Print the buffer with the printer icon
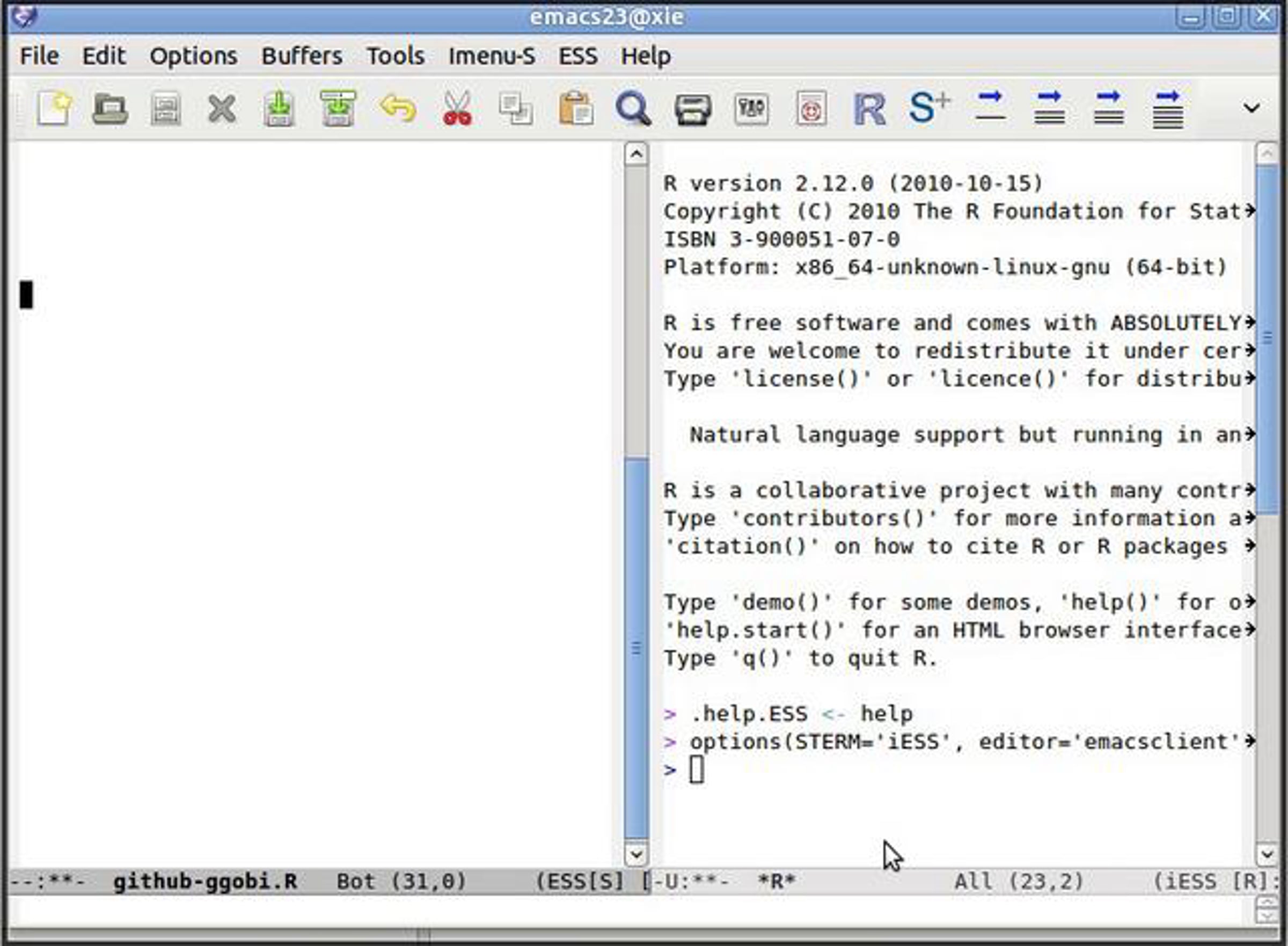The image size is (1288, 946). click(x=693, y=109)
